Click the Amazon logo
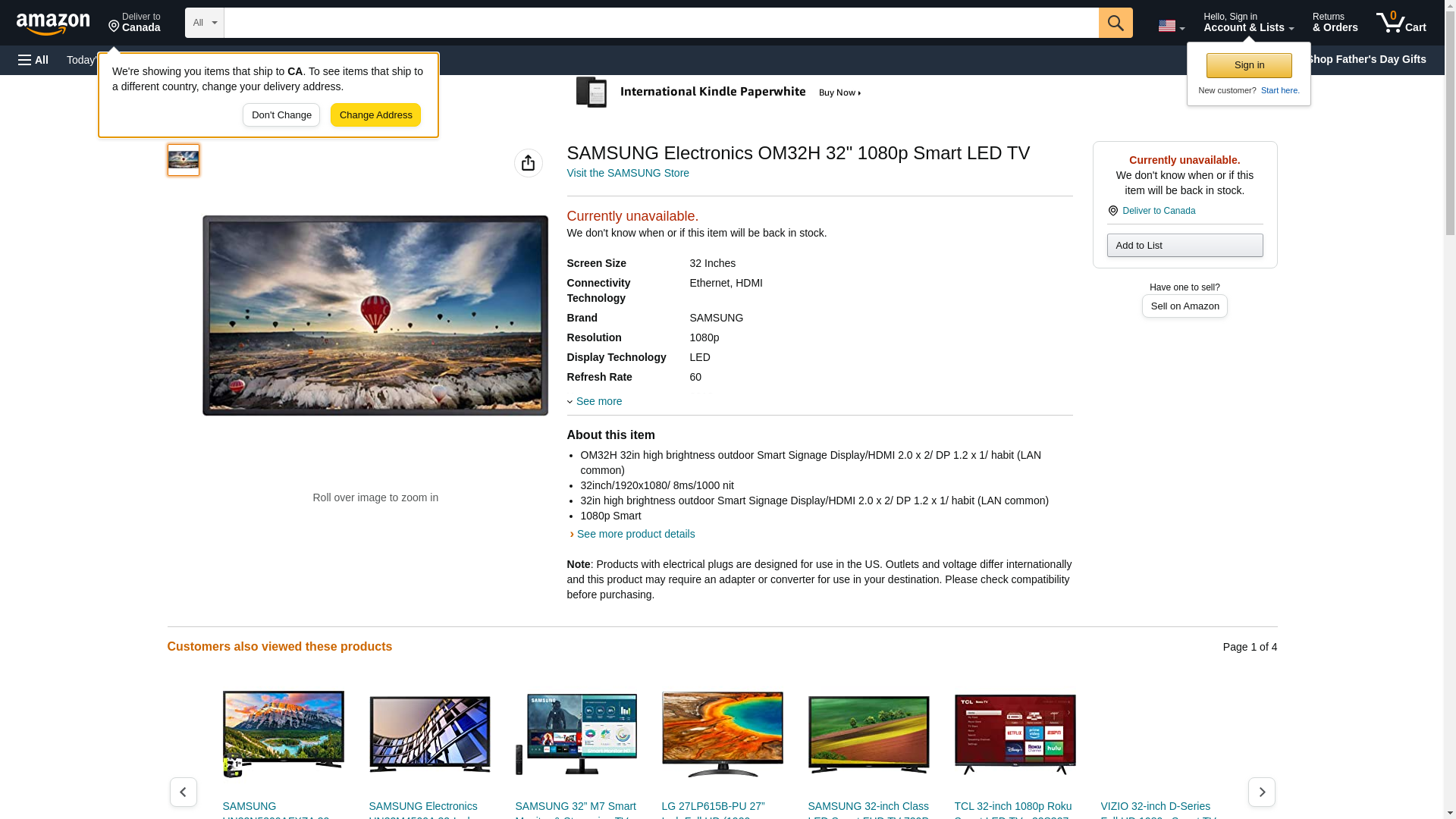The width and height of the screenshot is (1456, 819). 53,24
